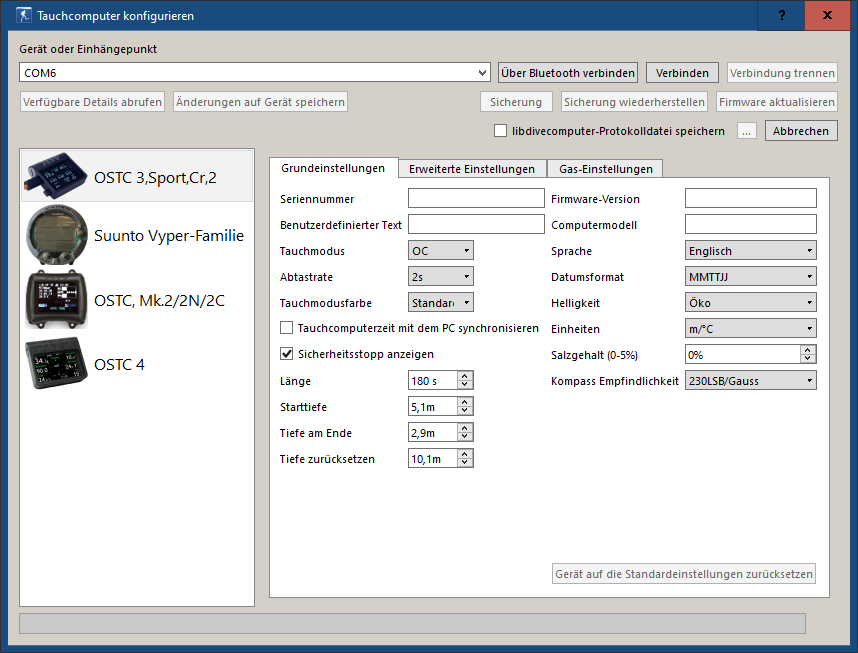Click the Benutzerdefinierter Text input field
Screen dimensions: 858x653
[x=476, y=225]
